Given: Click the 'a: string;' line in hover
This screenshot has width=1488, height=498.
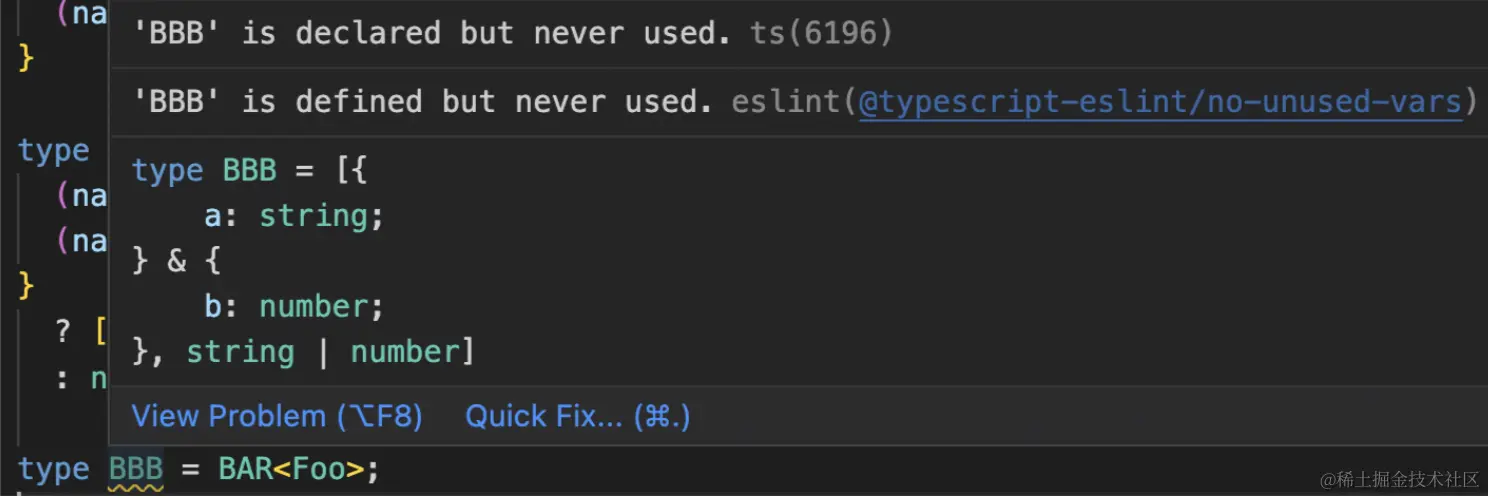Looking at the screenshot, I should 294,216.
